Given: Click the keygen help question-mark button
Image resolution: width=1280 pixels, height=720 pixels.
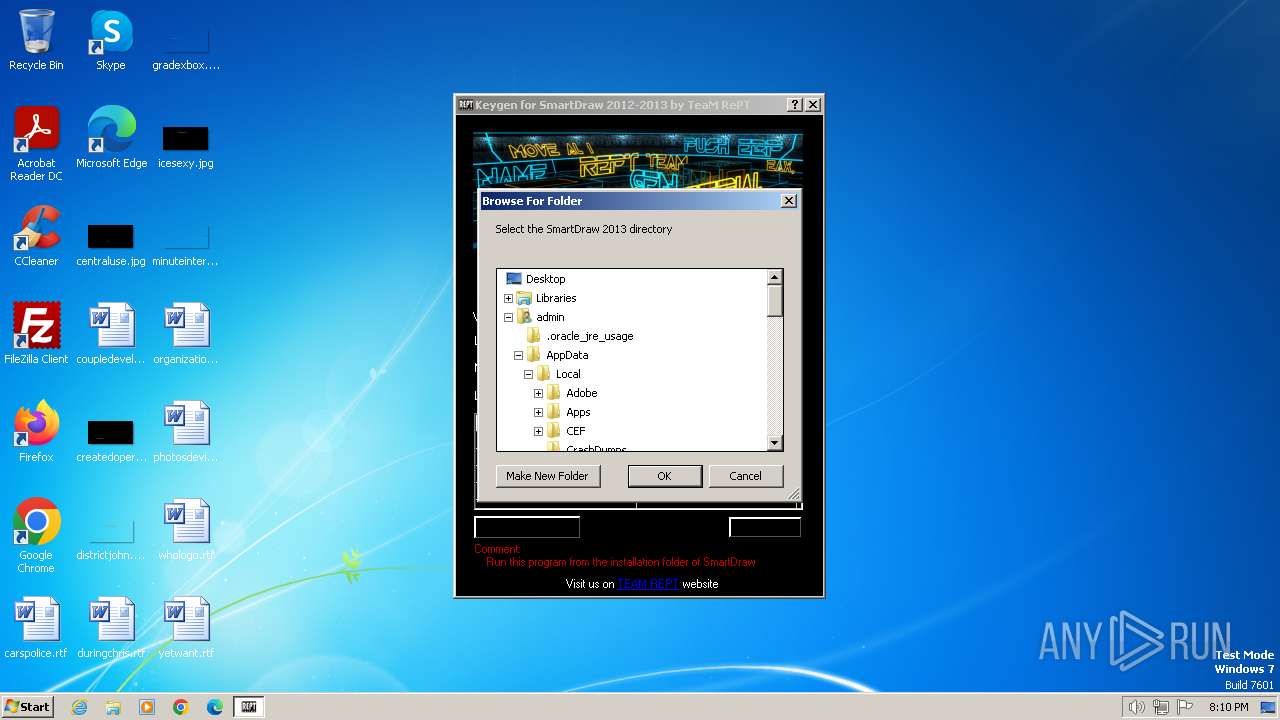Looking at the screenshot, I should click(x=794, y=105).
